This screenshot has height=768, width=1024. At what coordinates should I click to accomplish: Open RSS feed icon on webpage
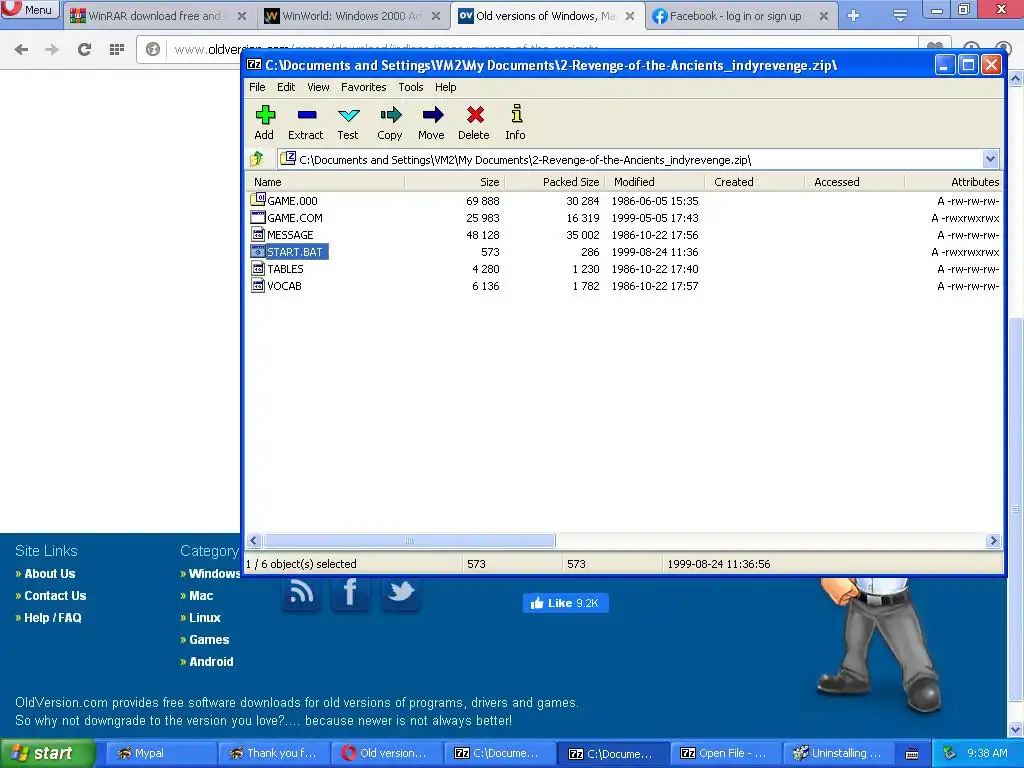(x=302, y=593)
